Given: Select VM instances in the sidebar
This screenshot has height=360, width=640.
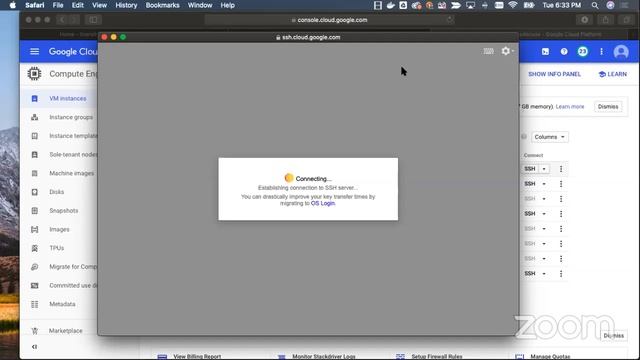Looking at the screenshot, I should pos(68,98).
